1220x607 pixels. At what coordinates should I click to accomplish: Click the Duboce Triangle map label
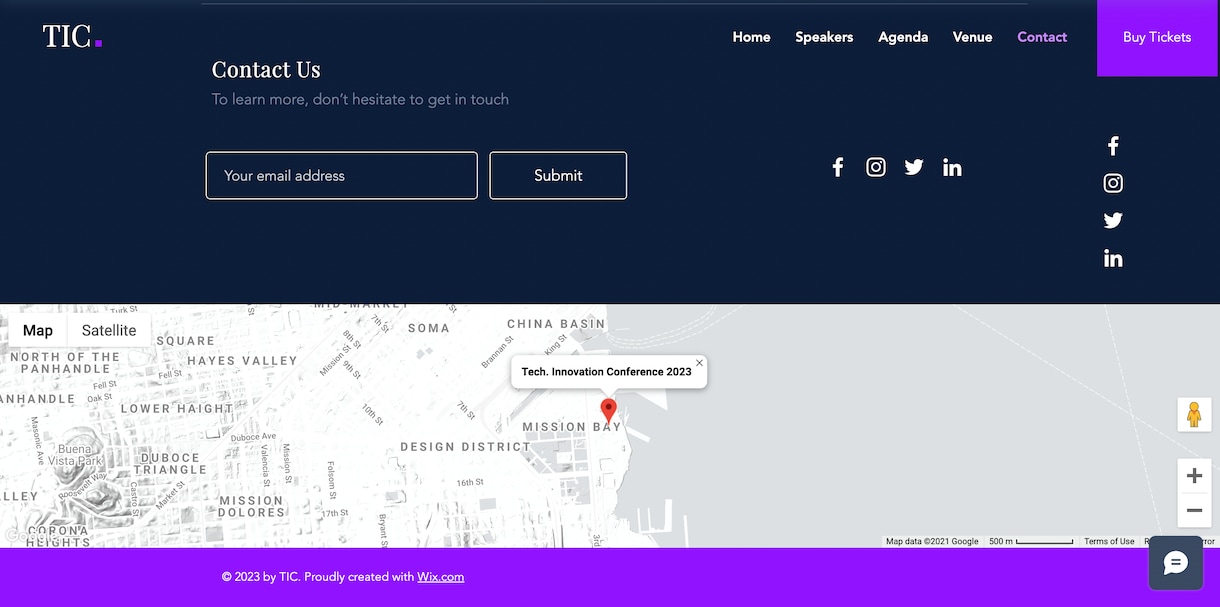[170, 463]
